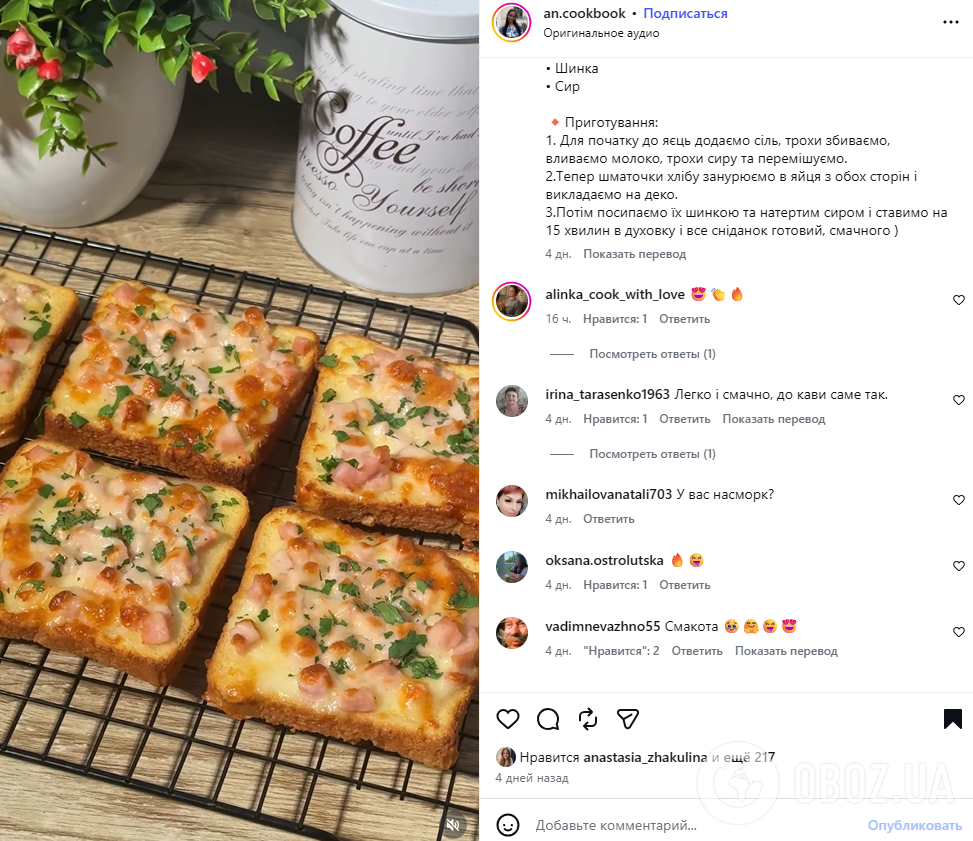Open oksana.ostrolutska's profile picture
Screen dimensions: 973x841
pos(512,567)
